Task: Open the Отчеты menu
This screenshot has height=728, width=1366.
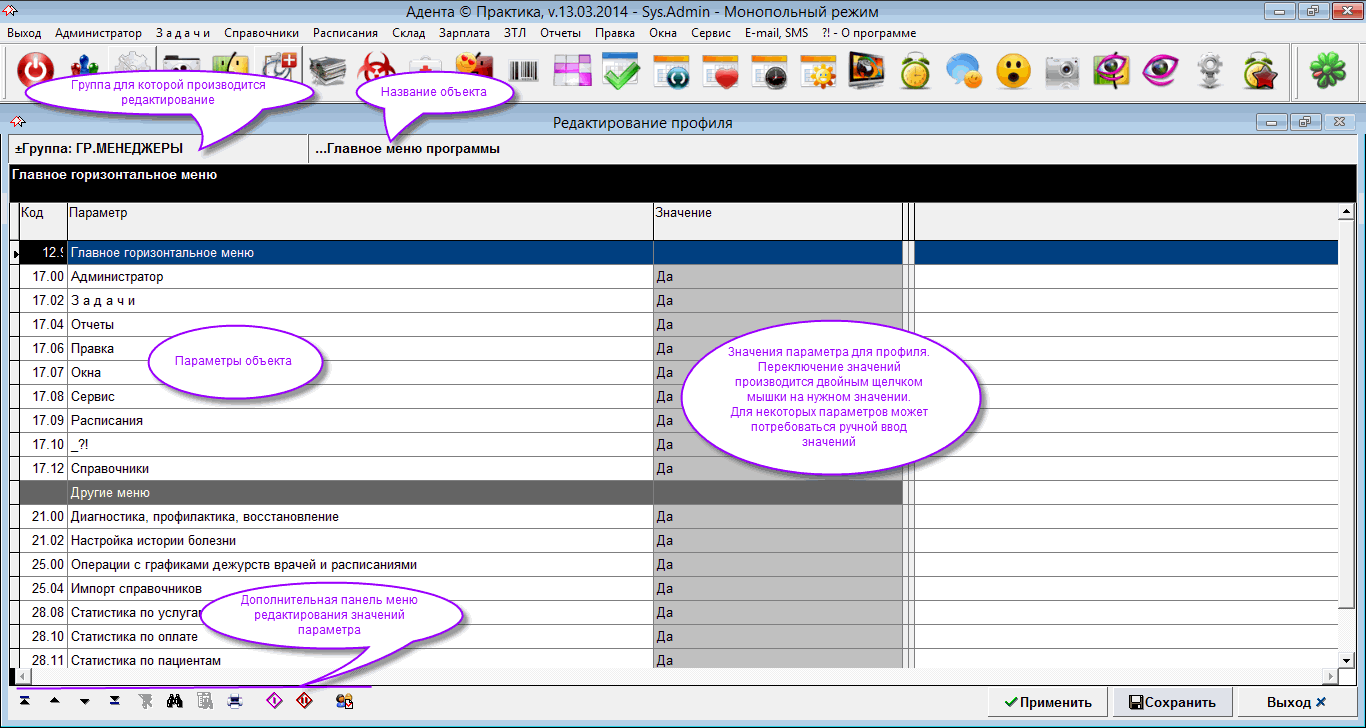Action: pyautogui.click(x=560, y=33)
